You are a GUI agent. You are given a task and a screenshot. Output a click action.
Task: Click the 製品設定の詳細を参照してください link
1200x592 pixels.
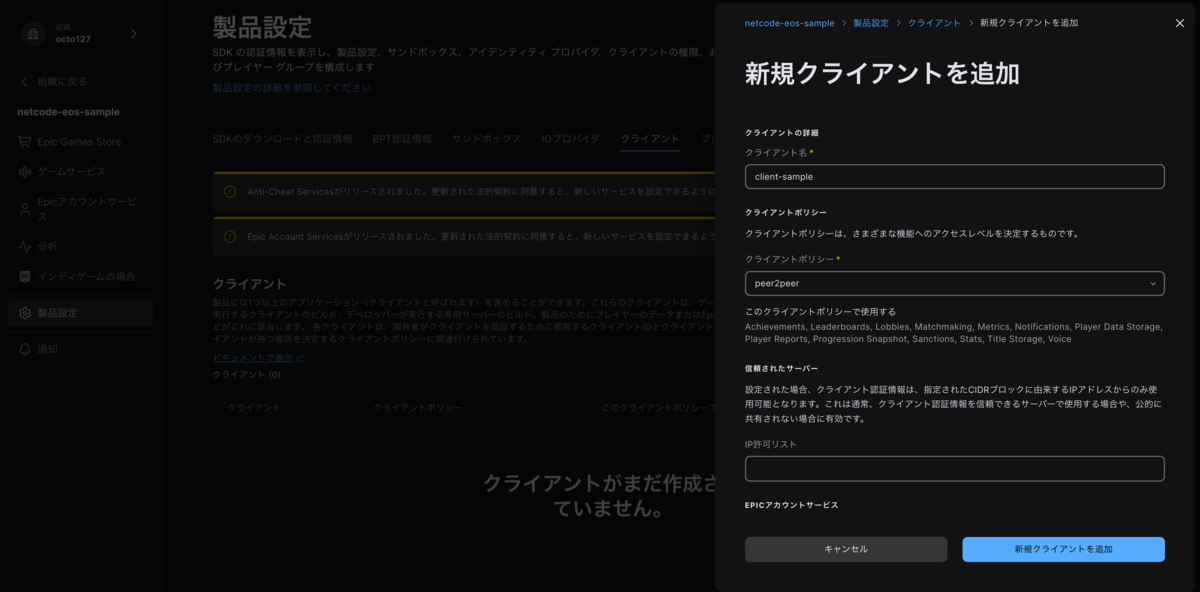click(x=290, y=88)
